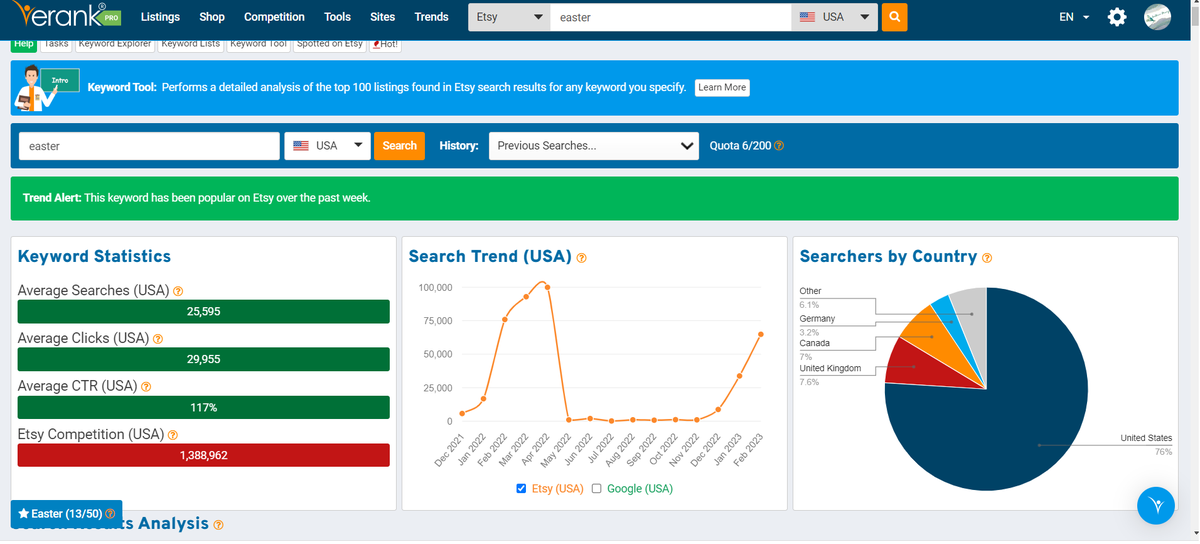
Task: Open the Sites menu
Action: [x=382, y=17]
